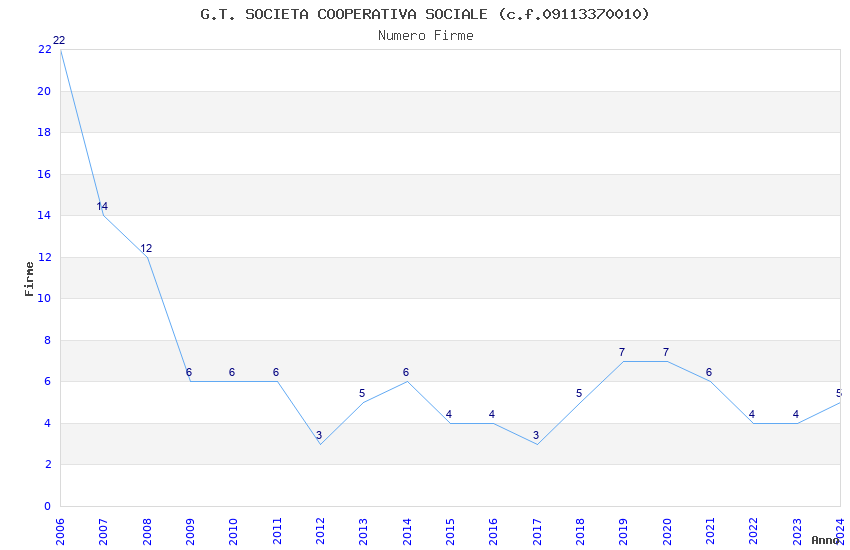Click data label 6 for year 2009
Viewport: 850px width, 550px height.
click(x=189, y=372)
